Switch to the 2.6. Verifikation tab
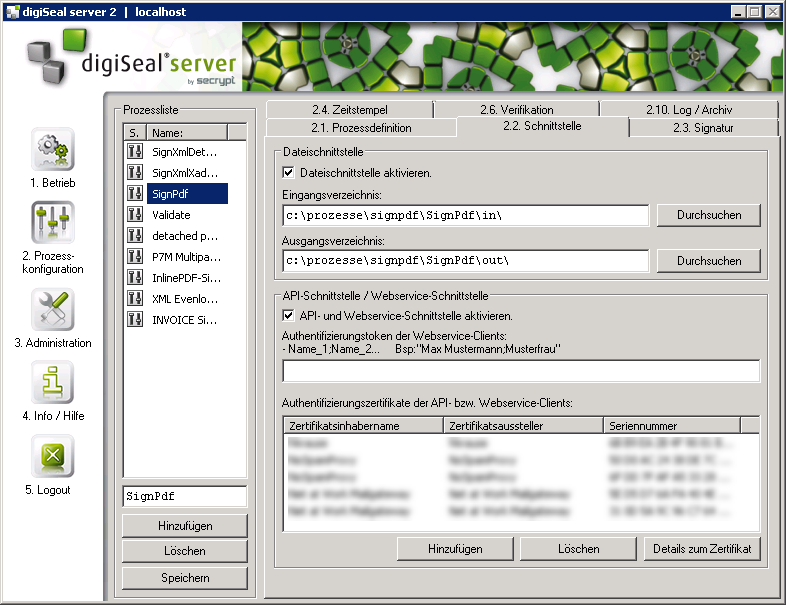The width and height of the screenshot is (786, 605). 517,109
